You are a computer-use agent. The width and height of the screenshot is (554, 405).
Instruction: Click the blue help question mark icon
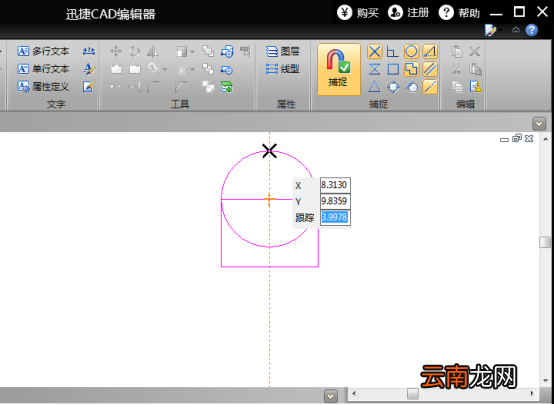[532, 30]
